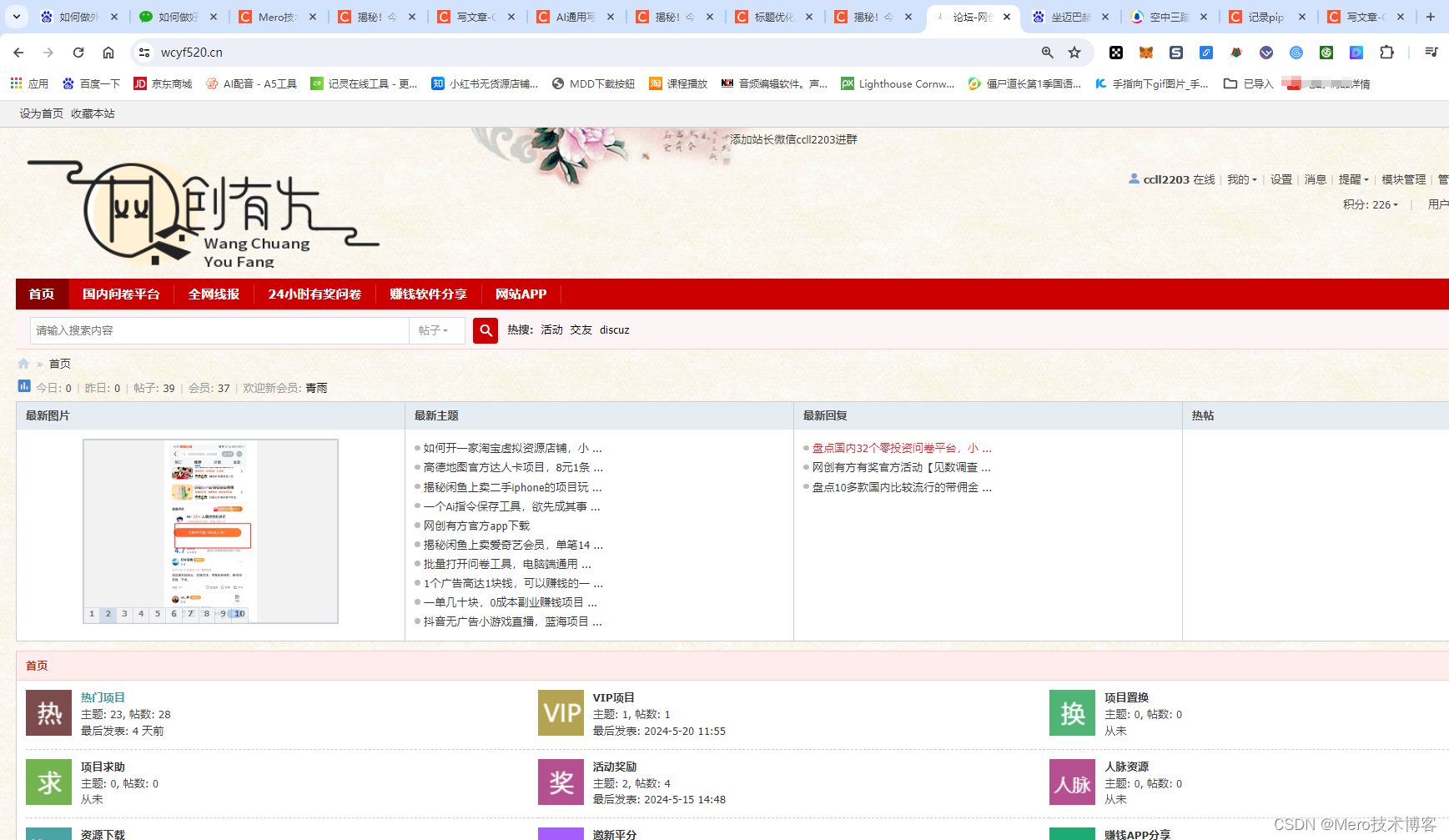Select slideshow page number 10

click(x=239, y=614)
